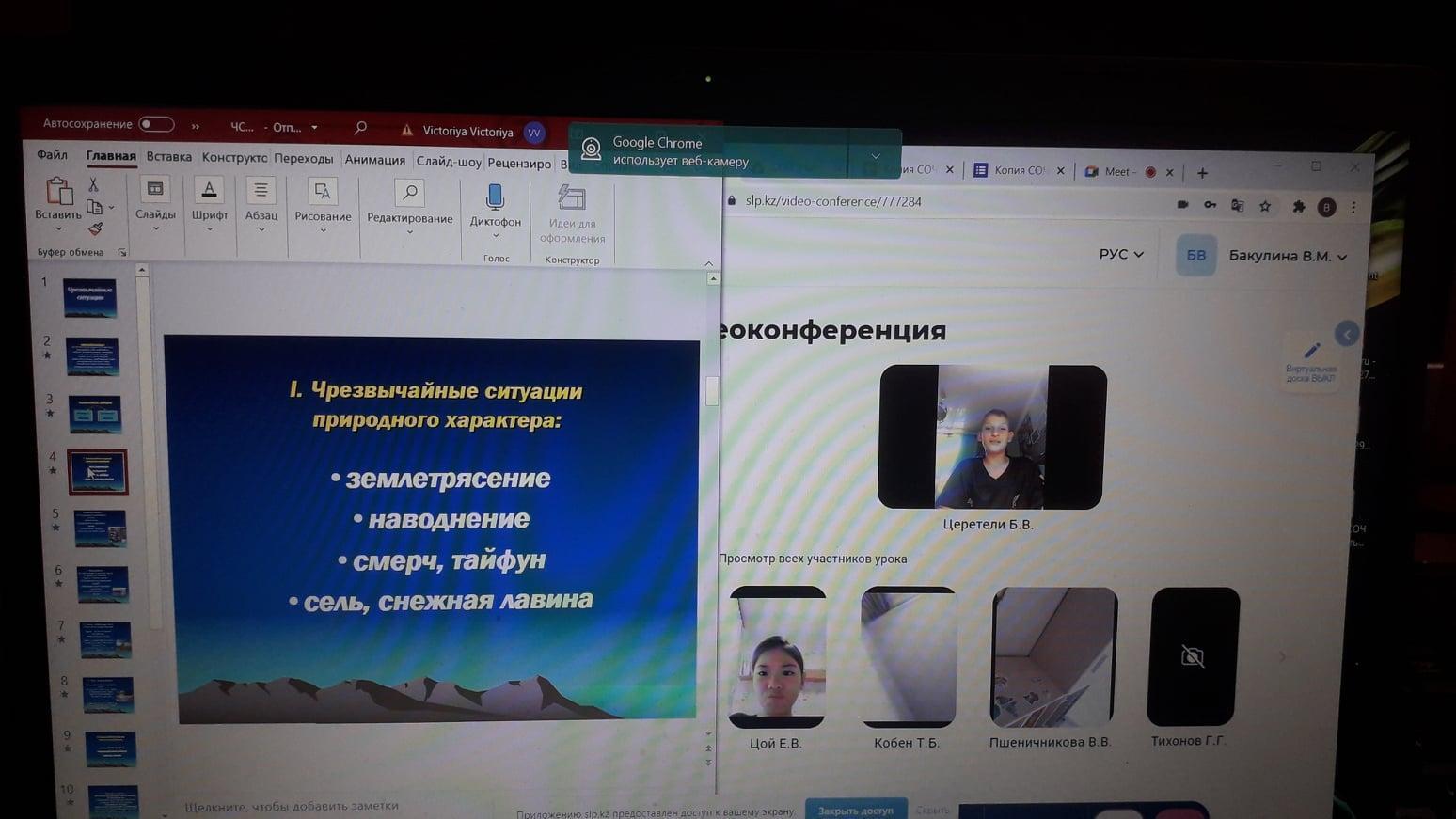
Task: Click the format painter brush icon
Action: tap(95, 228)
